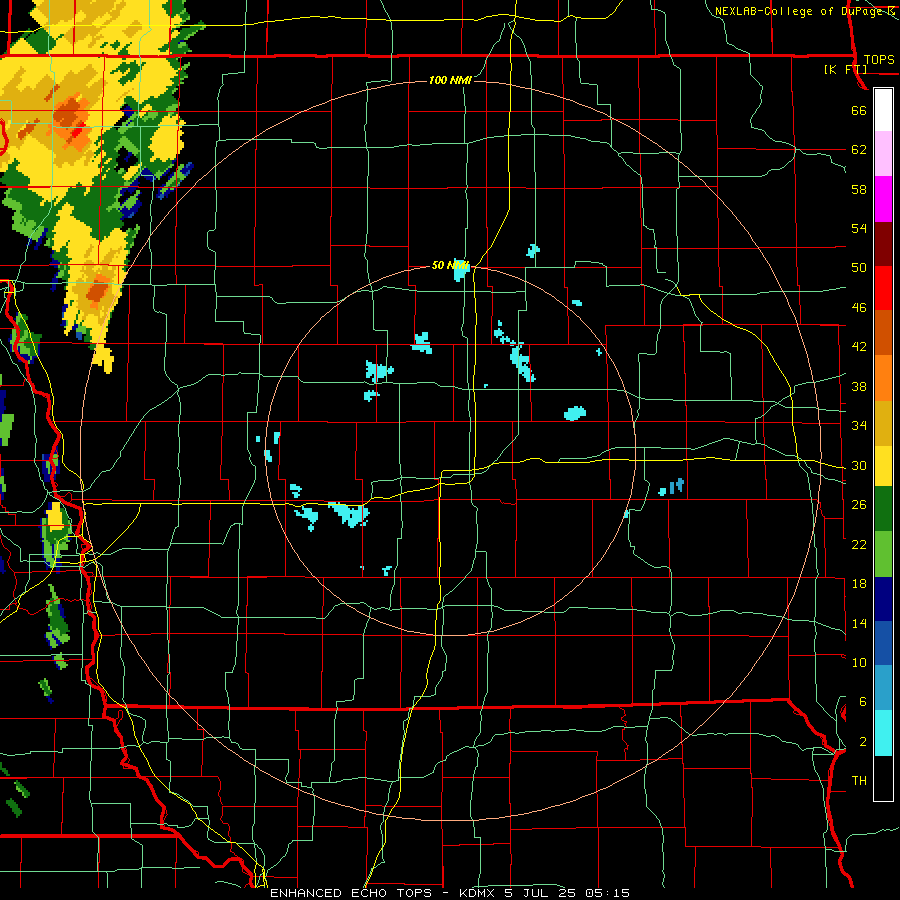Click the "54" legend value

point(859,228)
